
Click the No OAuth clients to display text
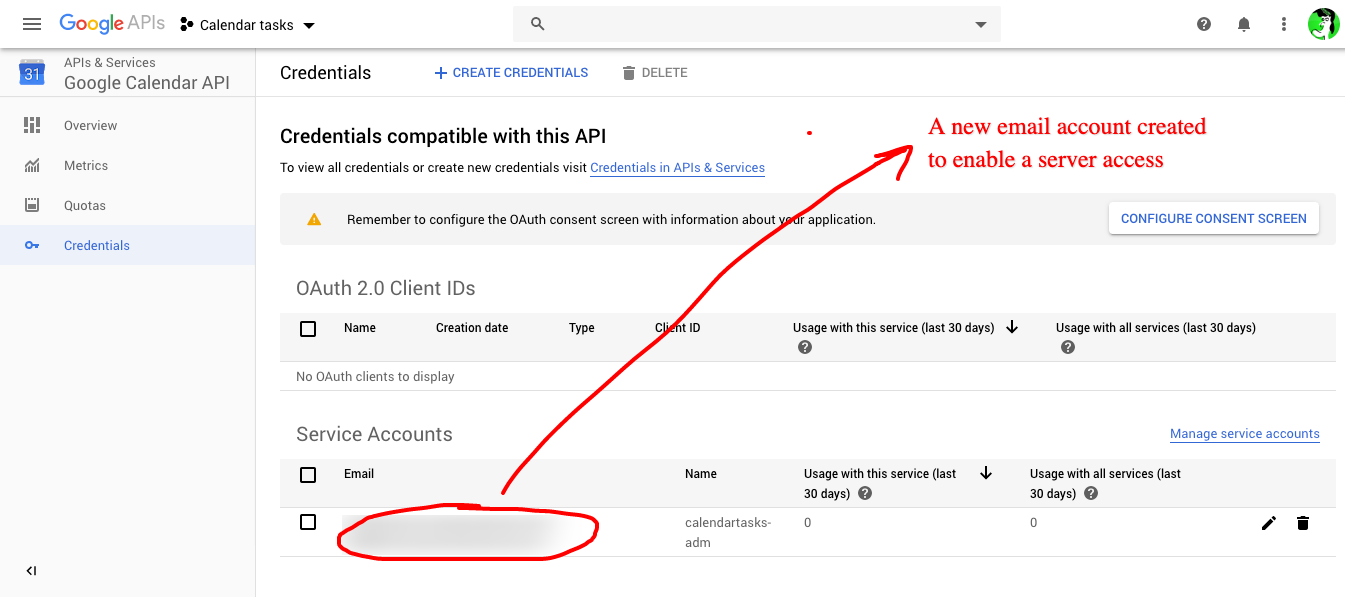pyautogui.click(x=375, y=377)
